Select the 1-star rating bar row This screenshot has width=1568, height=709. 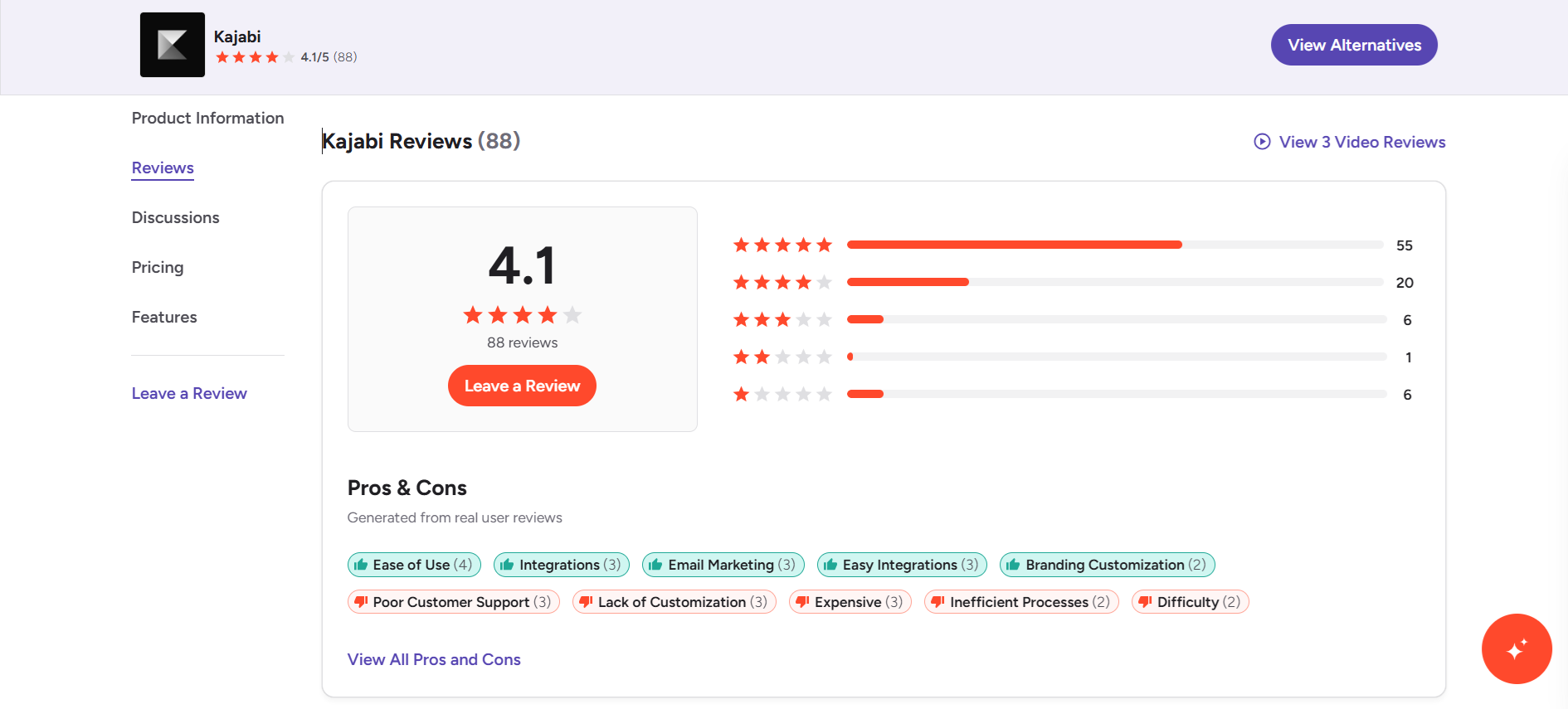coord(1117,394)
